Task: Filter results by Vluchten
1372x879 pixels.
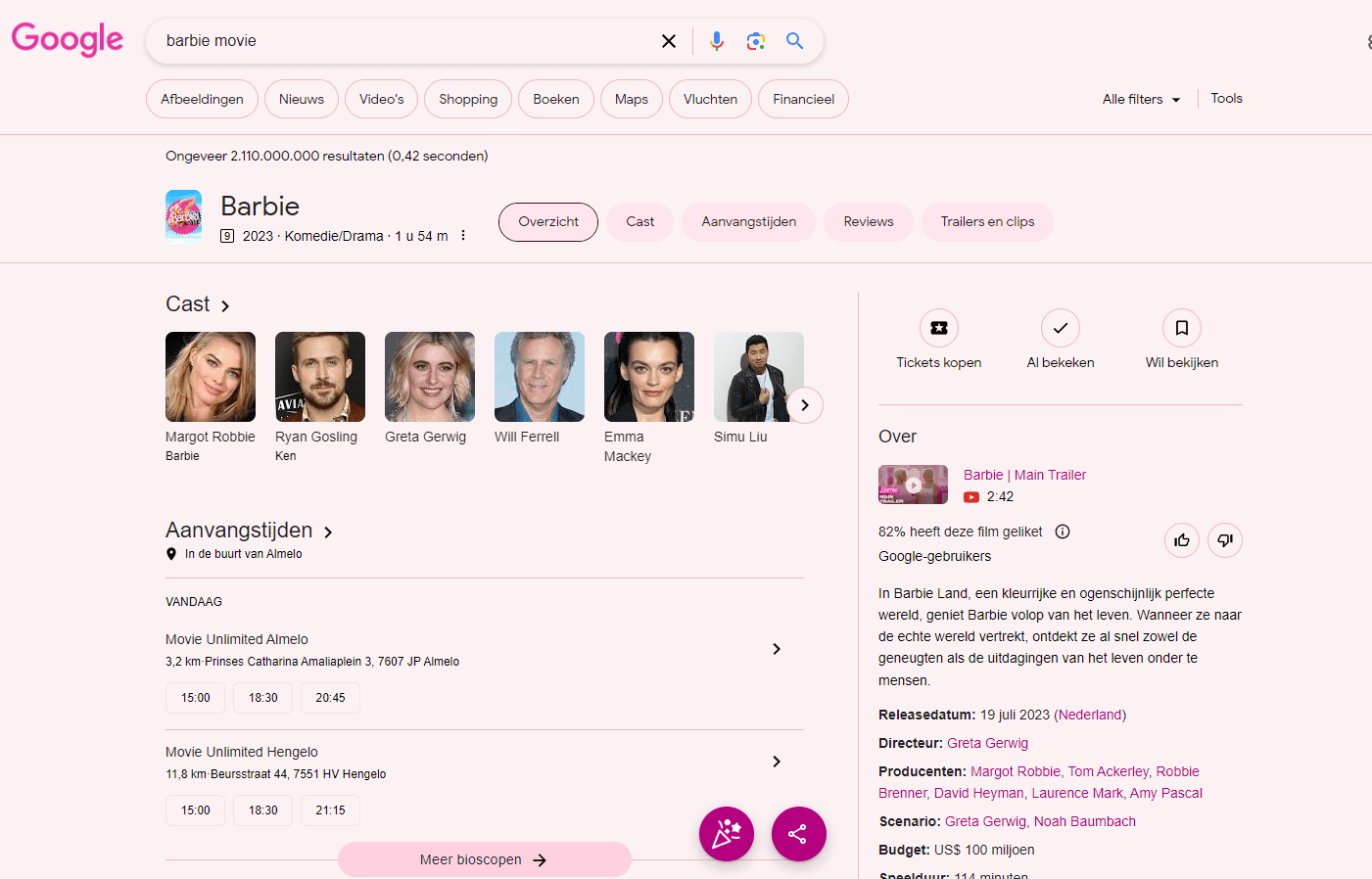Action: tap(710, 99)
